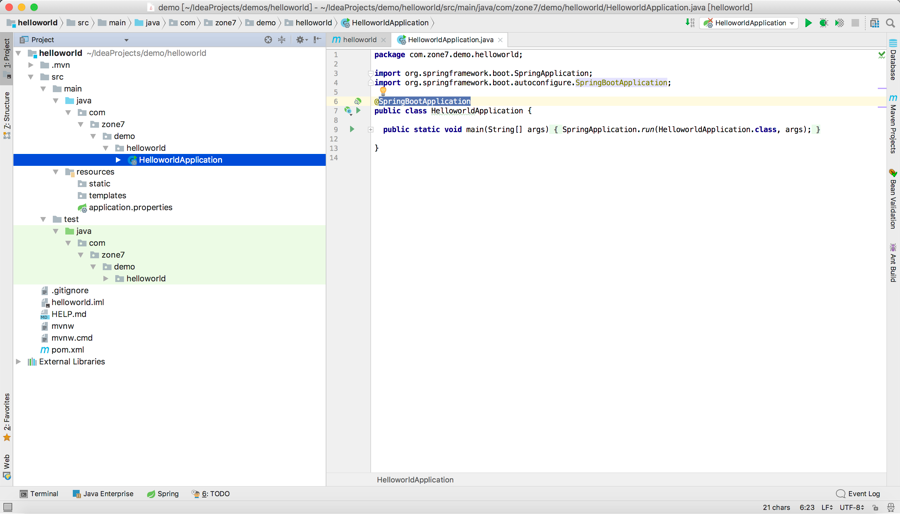Run with coverage icon in toolbar
This screenshot has width=900, height=514.
point(839,23)
